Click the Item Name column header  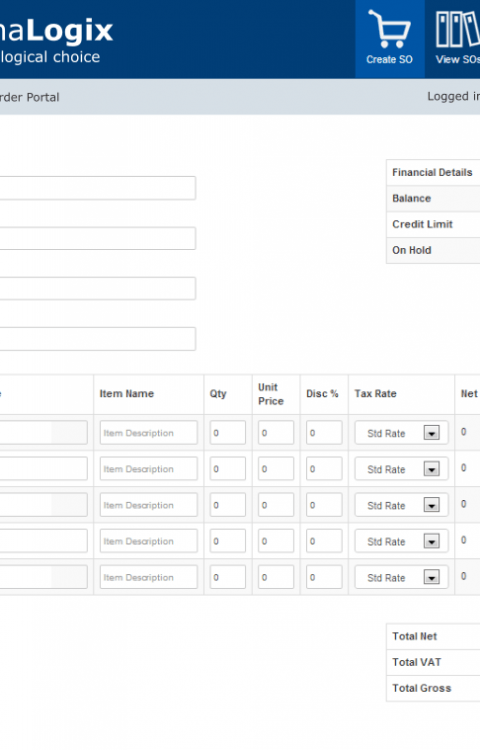coord(127,394)
